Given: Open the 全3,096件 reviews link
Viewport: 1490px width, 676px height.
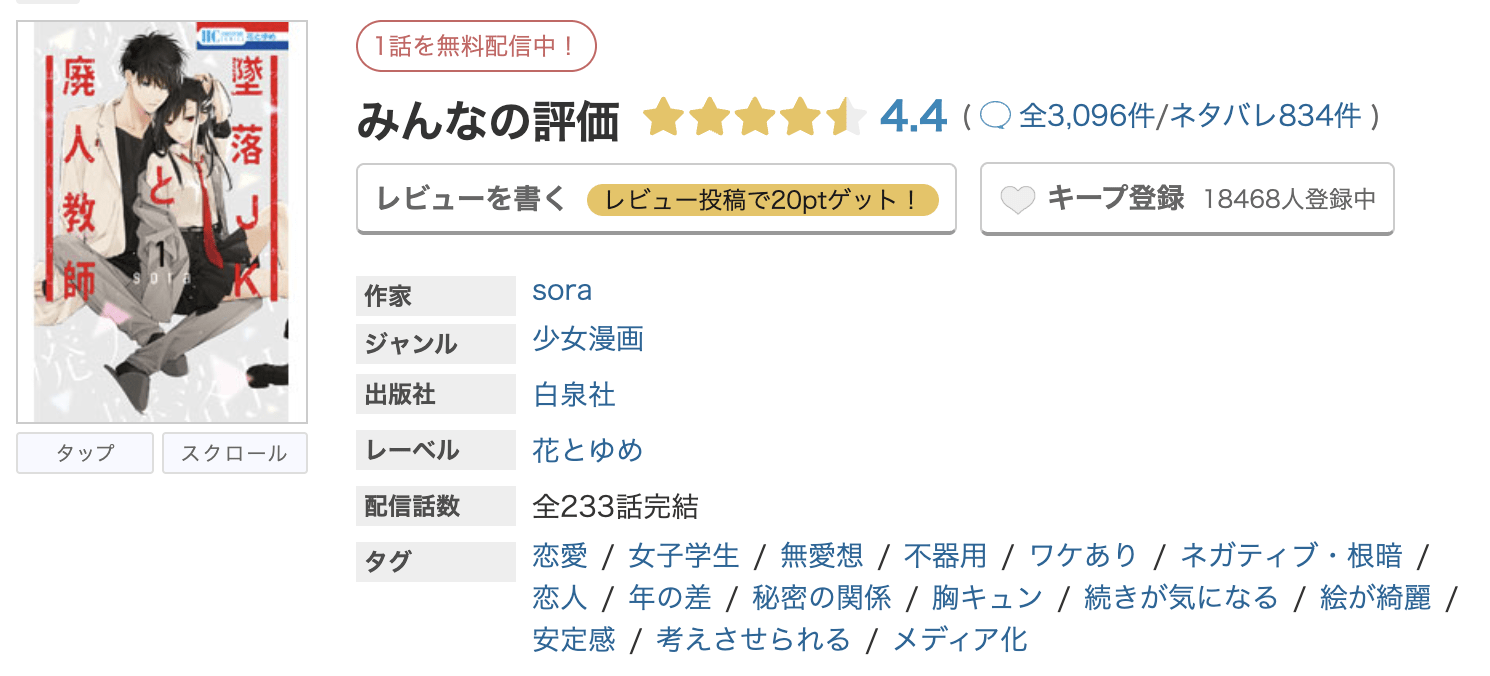Looking at the screenshot, I should coord(1087,117).
